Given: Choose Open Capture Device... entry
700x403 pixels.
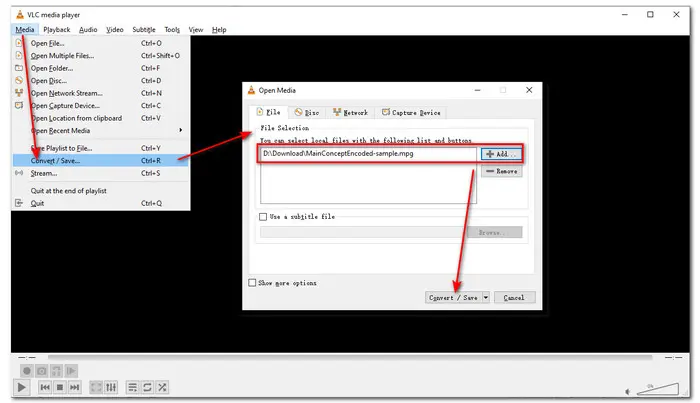Looking at the screenshot, I should point(101,106).
